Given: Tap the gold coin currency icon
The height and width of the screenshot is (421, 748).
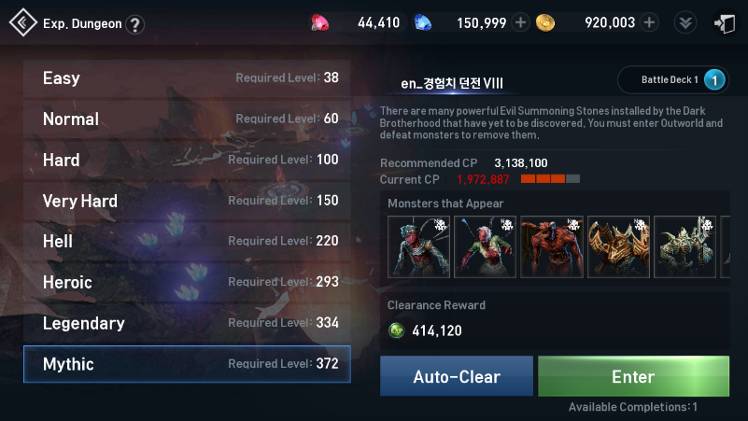Looking at the screenshot, I should (x=545, y=23).
